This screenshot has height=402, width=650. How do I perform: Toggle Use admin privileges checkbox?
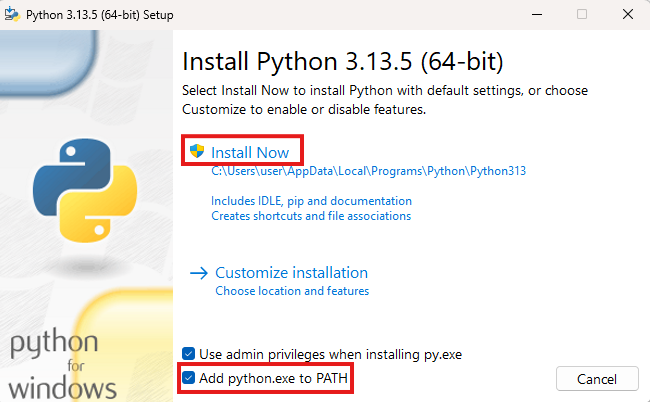pos(189,354)
